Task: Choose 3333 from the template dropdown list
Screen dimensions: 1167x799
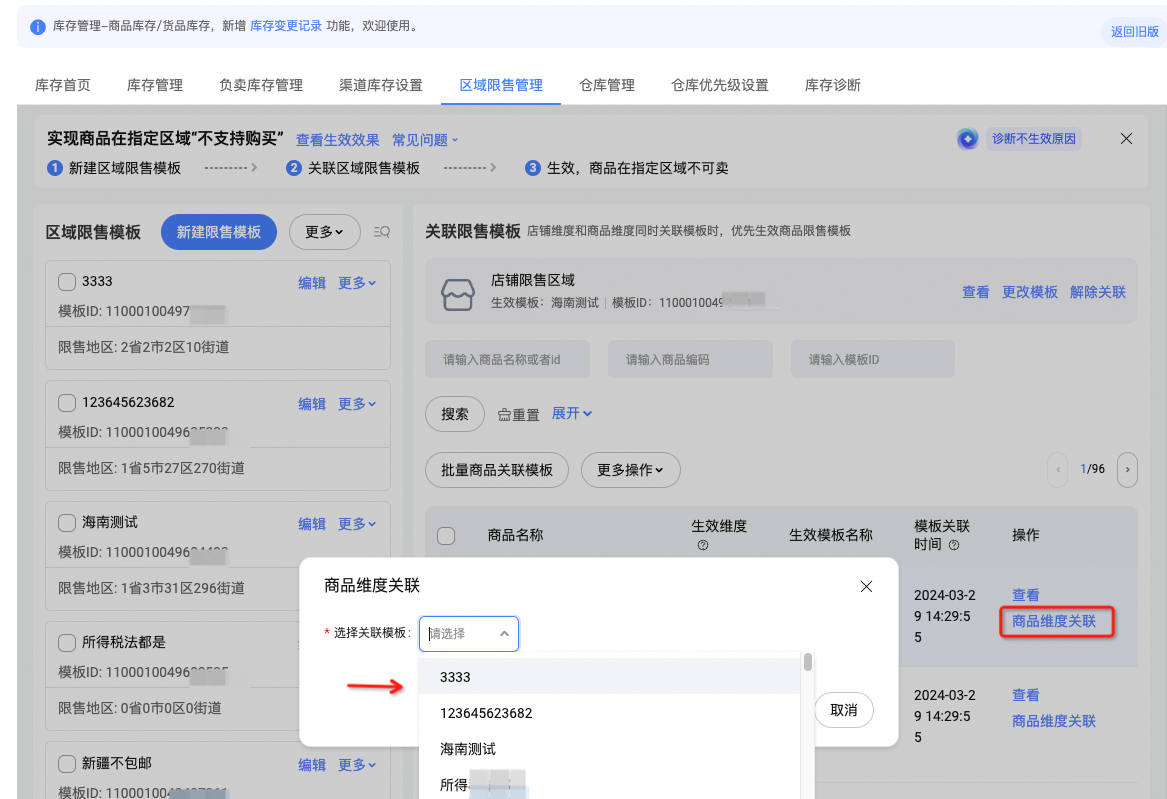Action: [610, 677]
